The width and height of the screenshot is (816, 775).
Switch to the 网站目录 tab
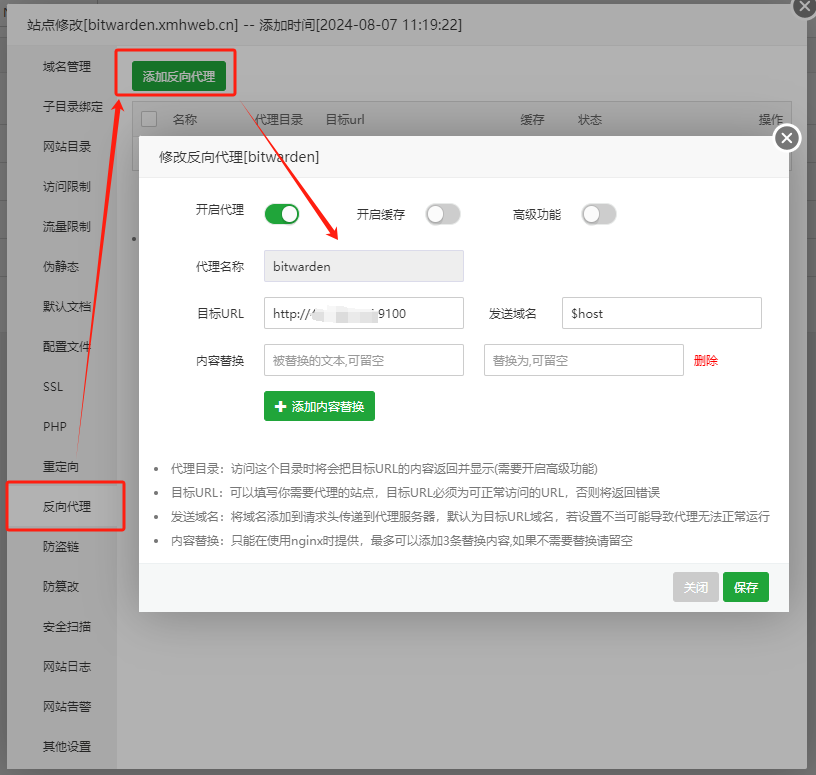[x=67, y=147]
